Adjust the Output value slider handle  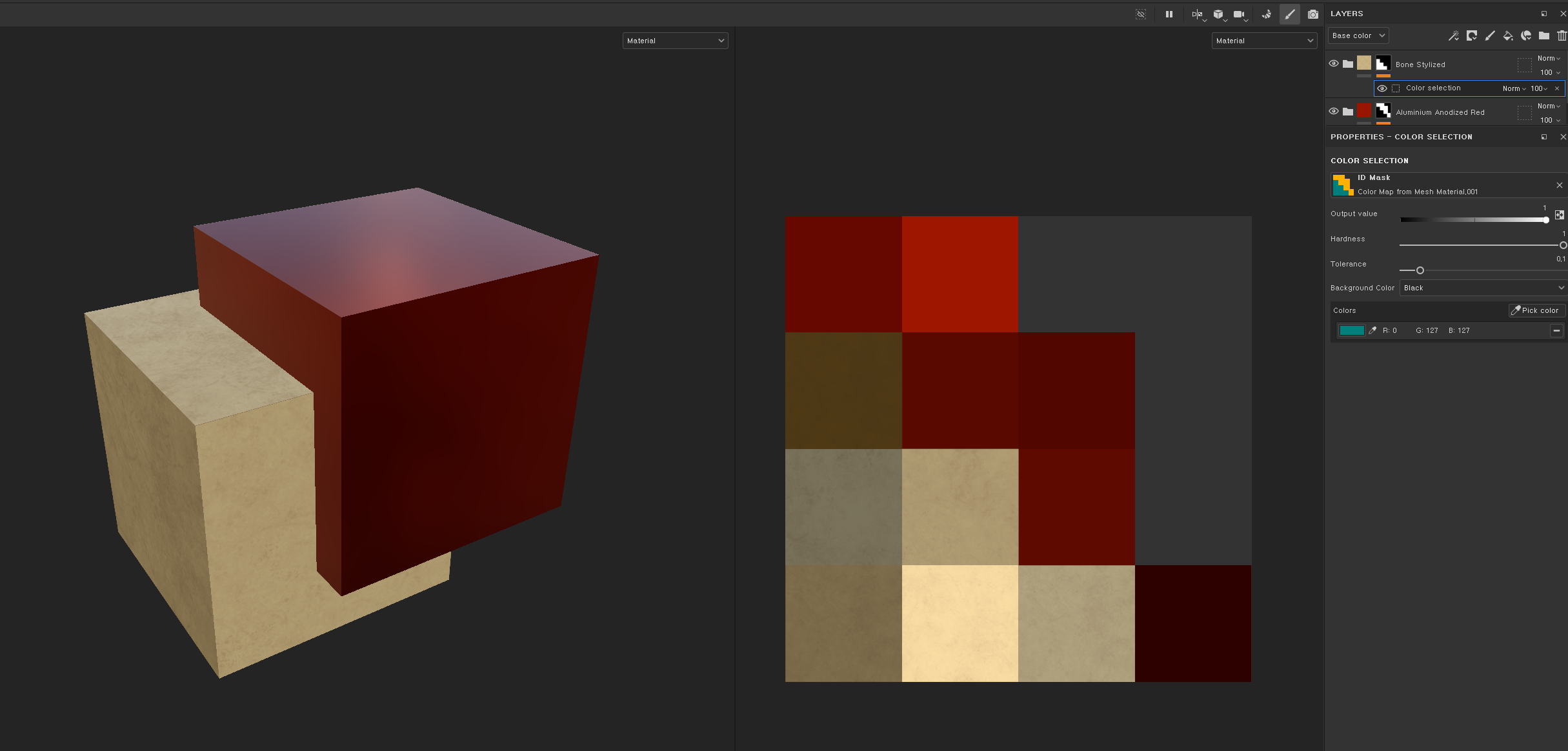click(x=1546, y=220)
